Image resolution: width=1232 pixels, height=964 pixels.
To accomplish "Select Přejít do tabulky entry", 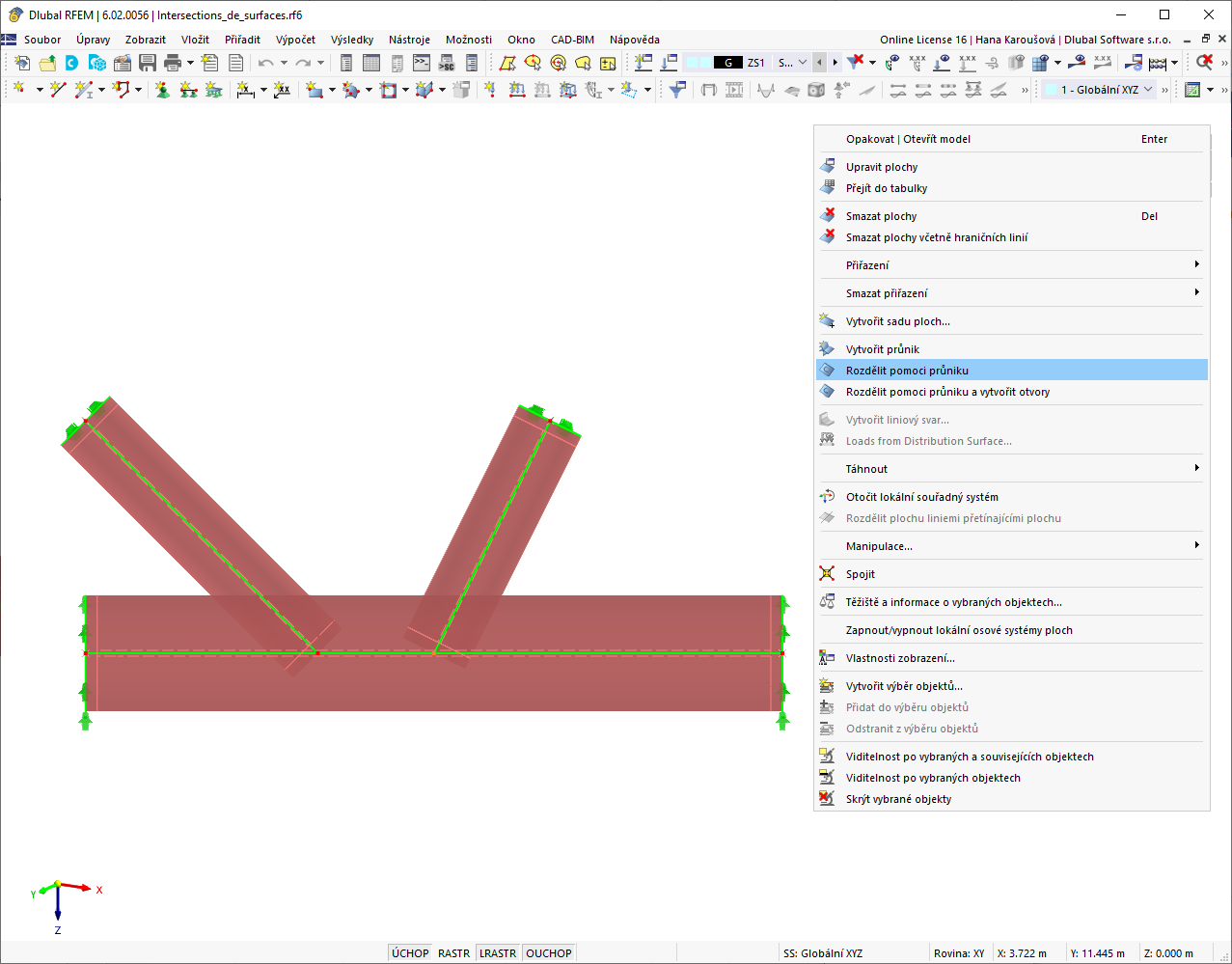I will (x=1012, y=188).
